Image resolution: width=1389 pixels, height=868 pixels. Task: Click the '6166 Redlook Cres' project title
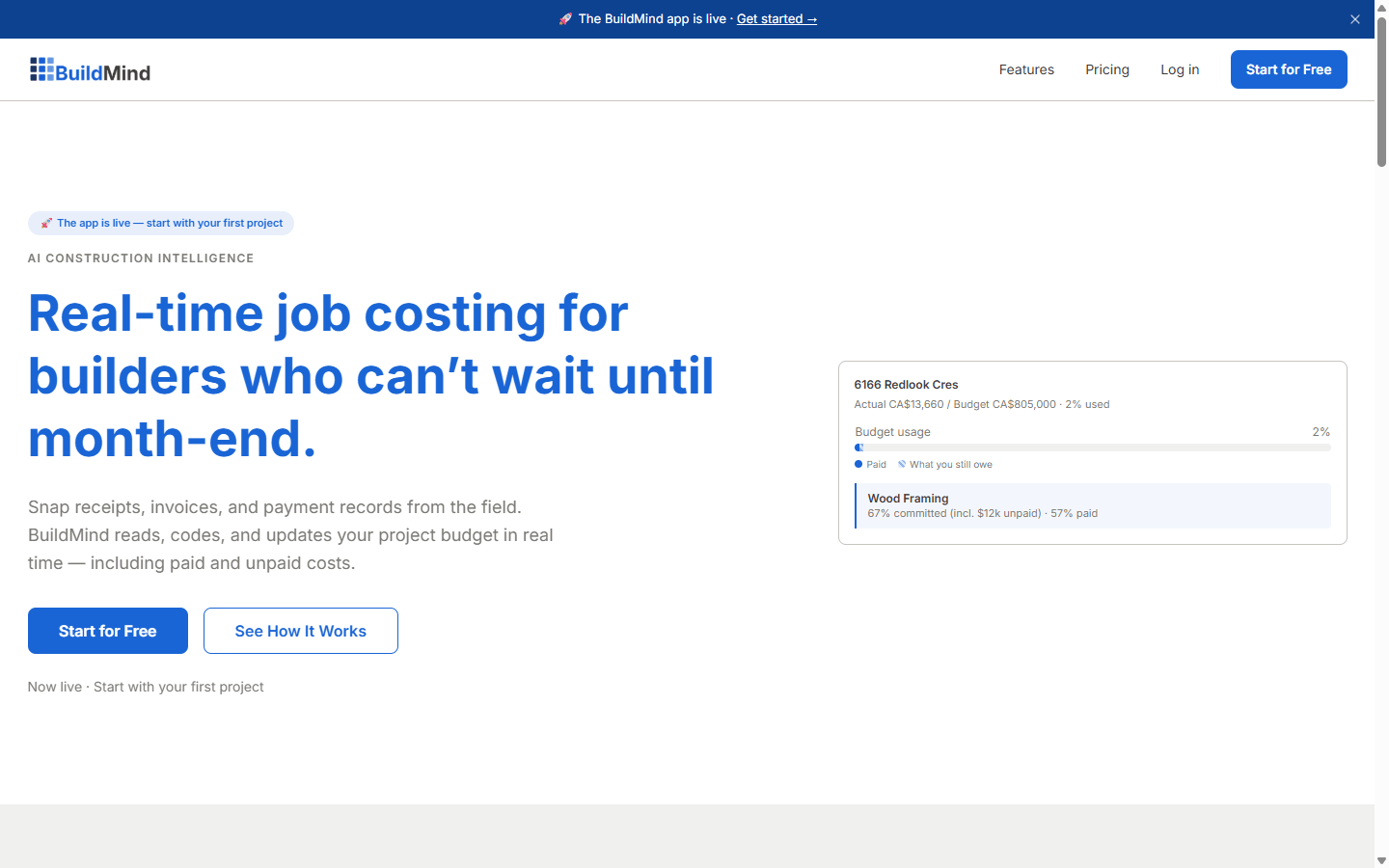(x=906, y=385)
